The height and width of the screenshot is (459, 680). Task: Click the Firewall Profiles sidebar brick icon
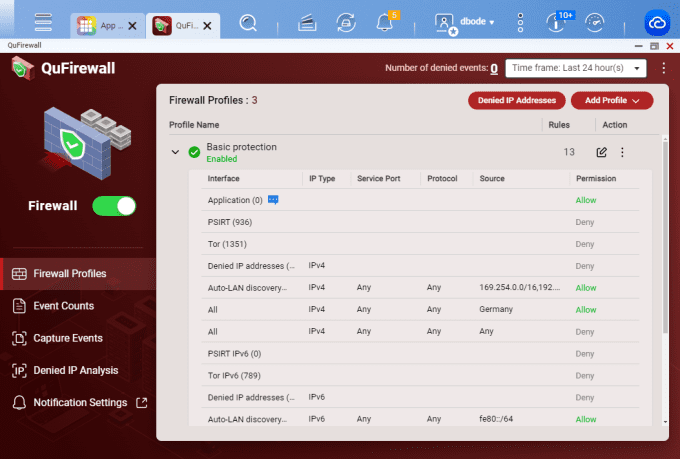(19, 274)
